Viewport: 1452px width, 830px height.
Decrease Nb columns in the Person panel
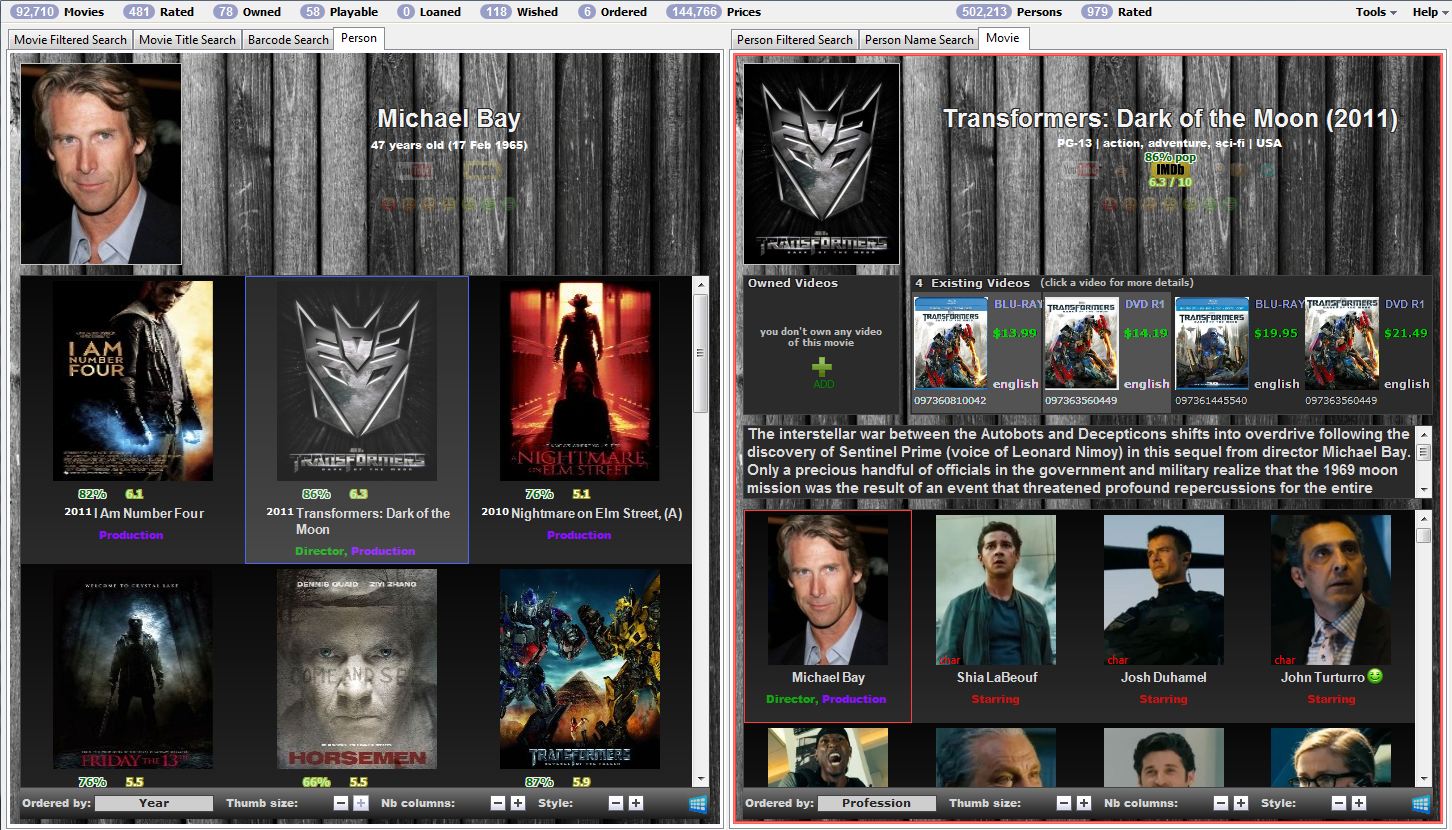[x=498, y=803]
